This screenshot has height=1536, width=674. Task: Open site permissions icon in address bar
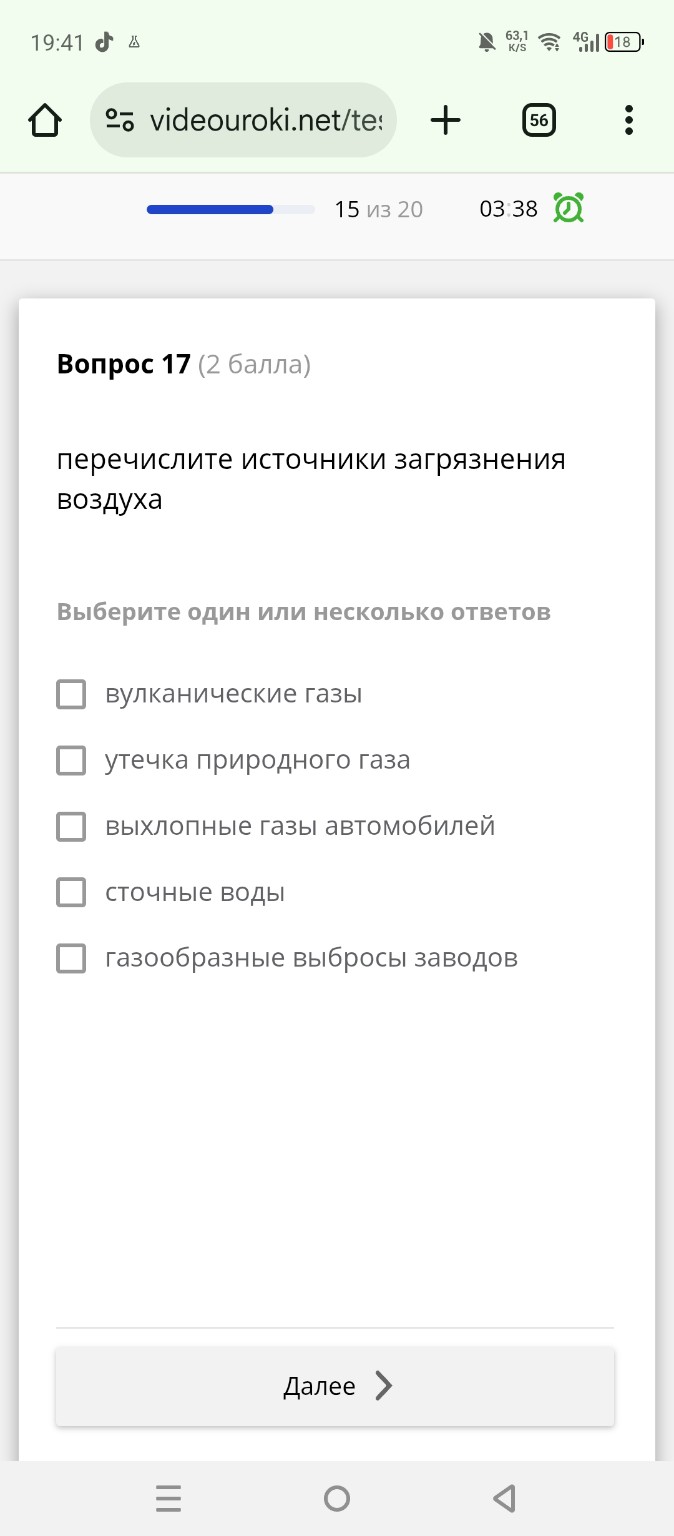pos(118,119)
